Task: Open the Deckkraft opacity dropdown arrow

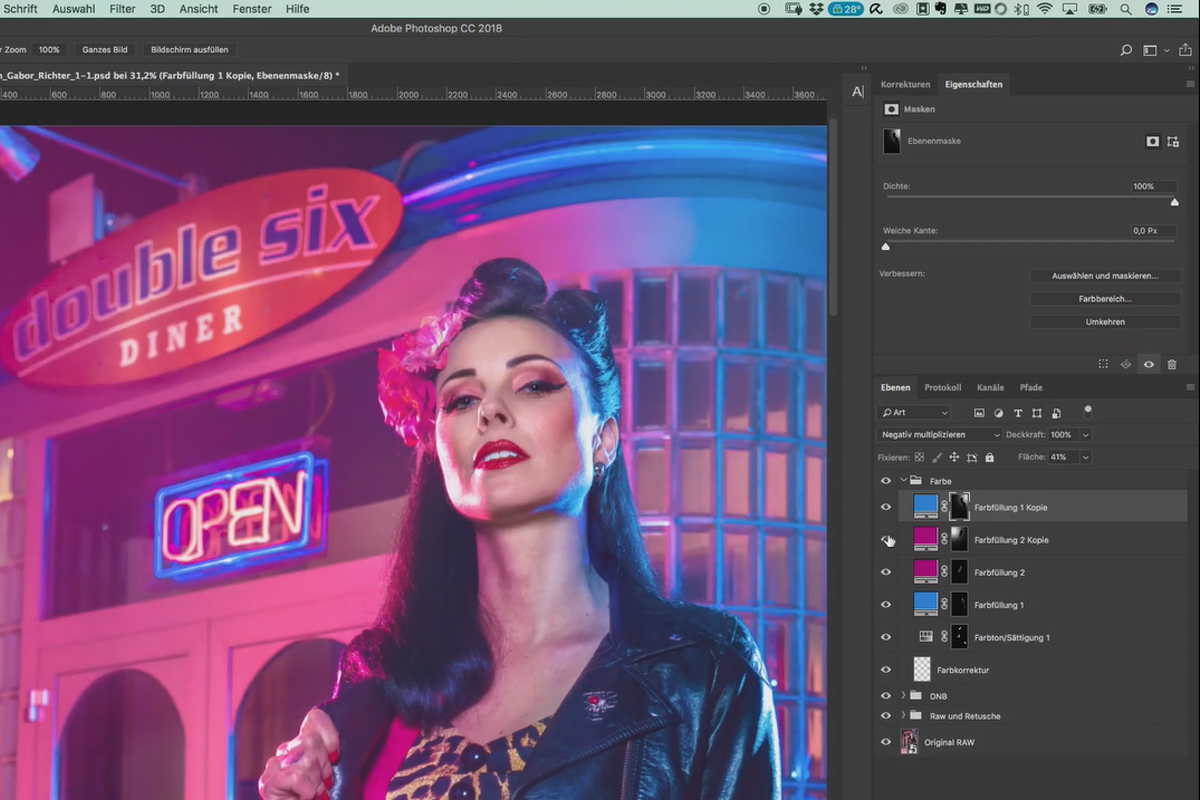Action: coord(1085,435)
